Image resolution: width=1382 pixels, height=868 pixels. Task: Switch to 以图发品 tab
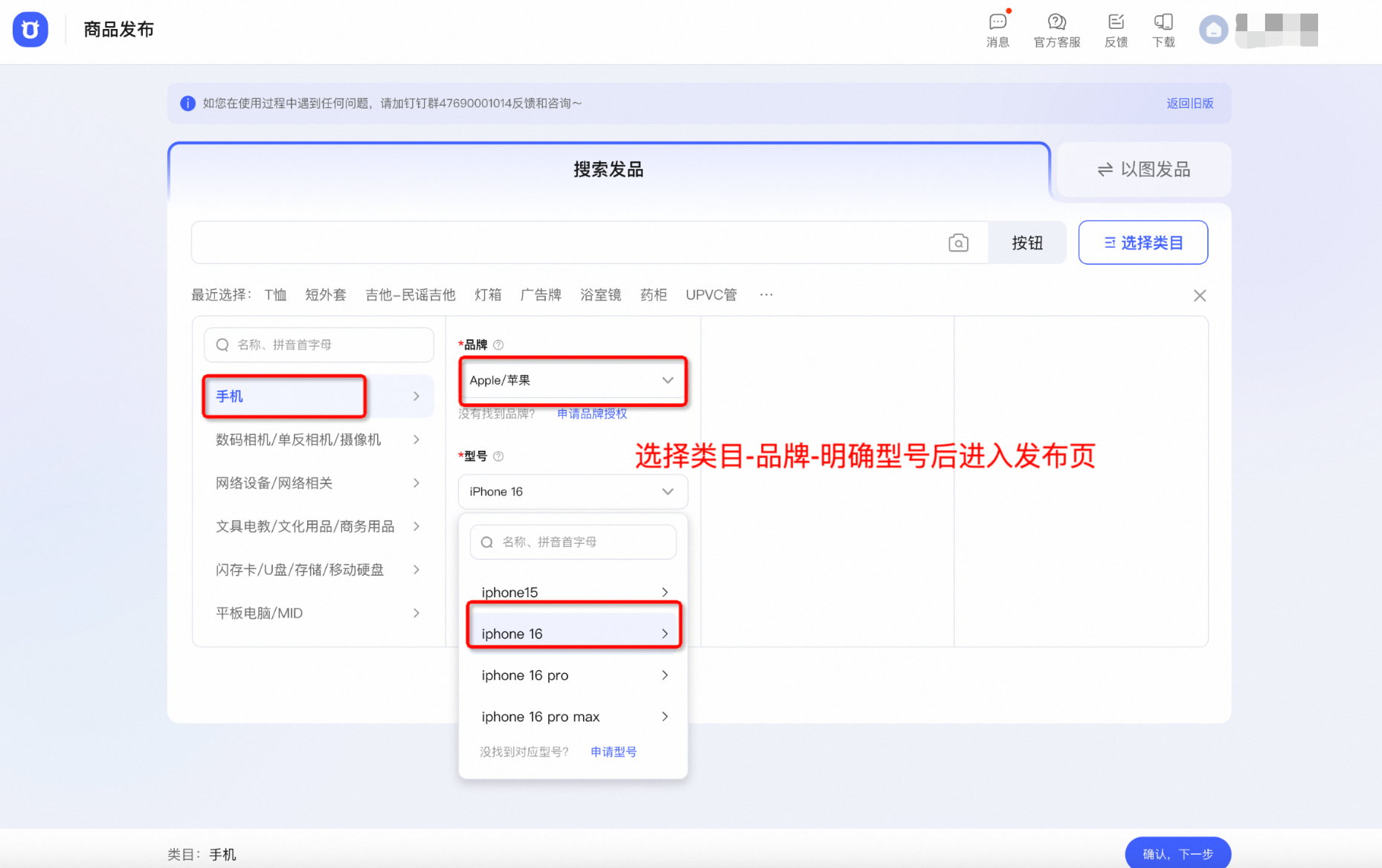(x=1144, y=170)
